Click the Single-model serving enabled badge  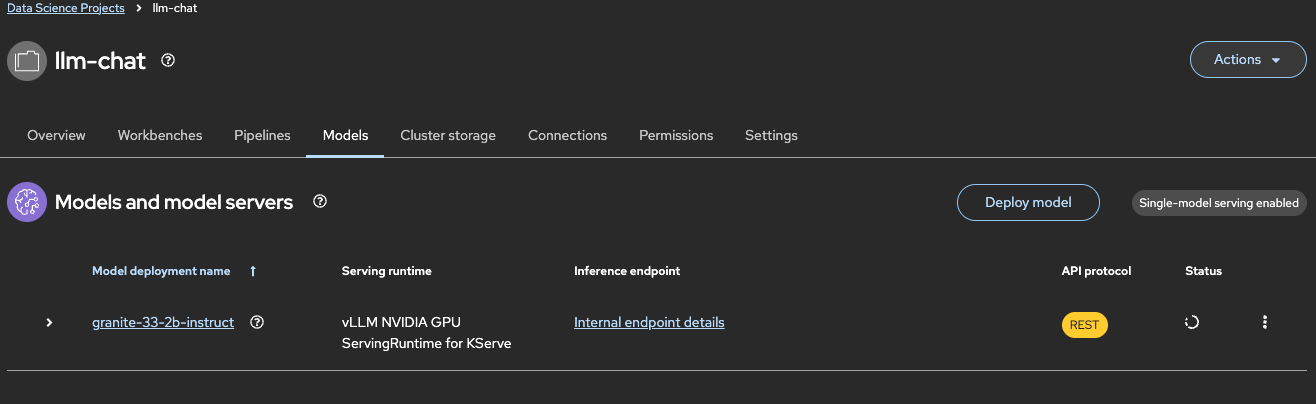pyautogui.click(x=1219, y=203)
